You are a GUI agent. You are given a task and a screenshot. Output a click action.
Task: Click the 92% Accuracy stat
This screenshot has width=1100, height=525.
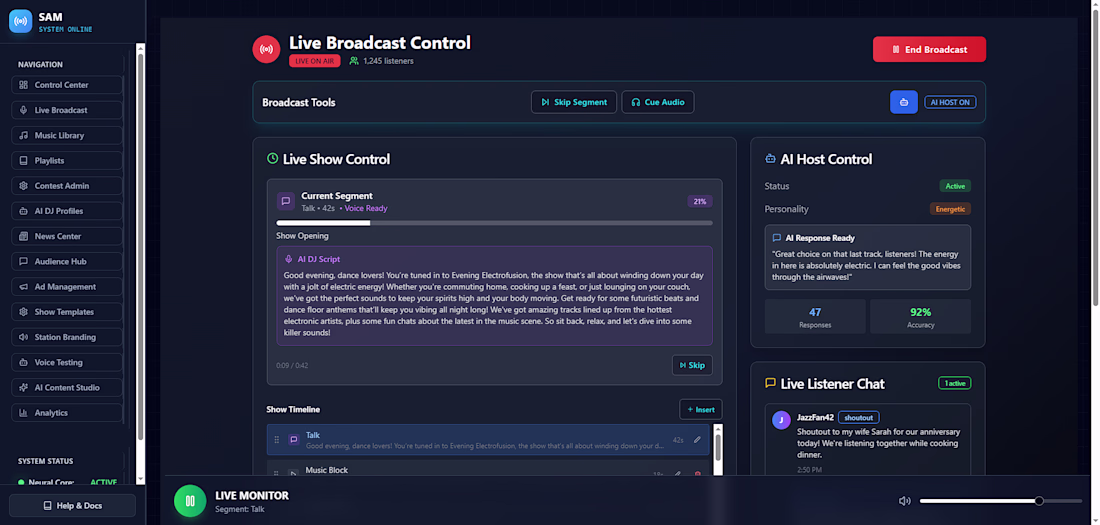coord(920,317)
